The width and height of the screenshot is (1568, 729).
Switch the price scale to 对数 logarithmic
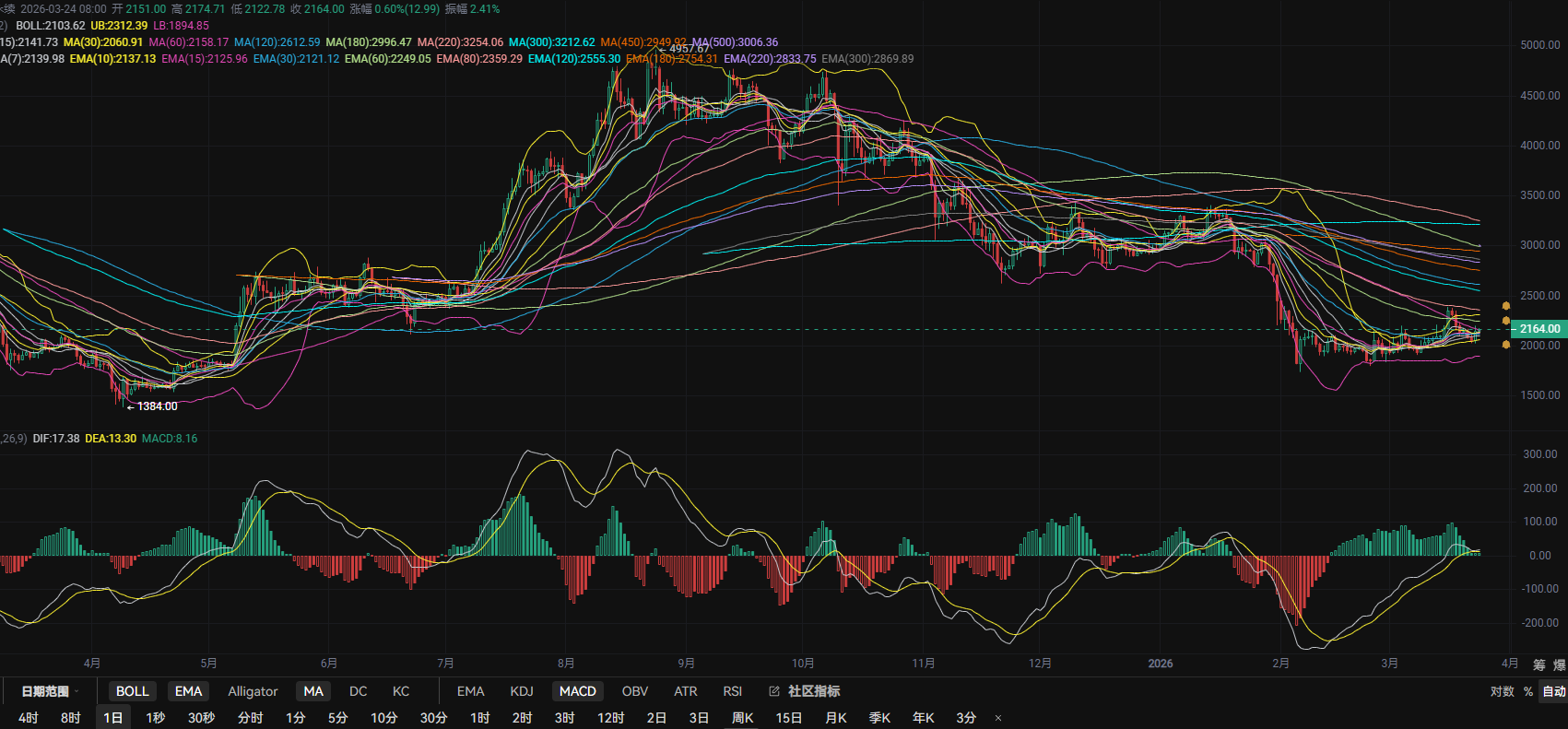1502,691
